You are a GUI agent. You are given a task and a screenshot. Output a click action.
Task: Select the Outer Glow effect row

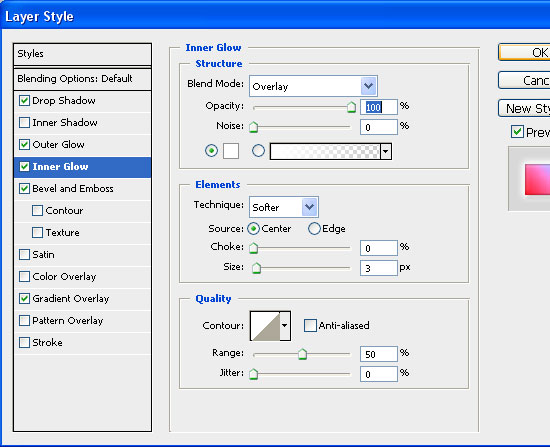click(x=82, y=145)
